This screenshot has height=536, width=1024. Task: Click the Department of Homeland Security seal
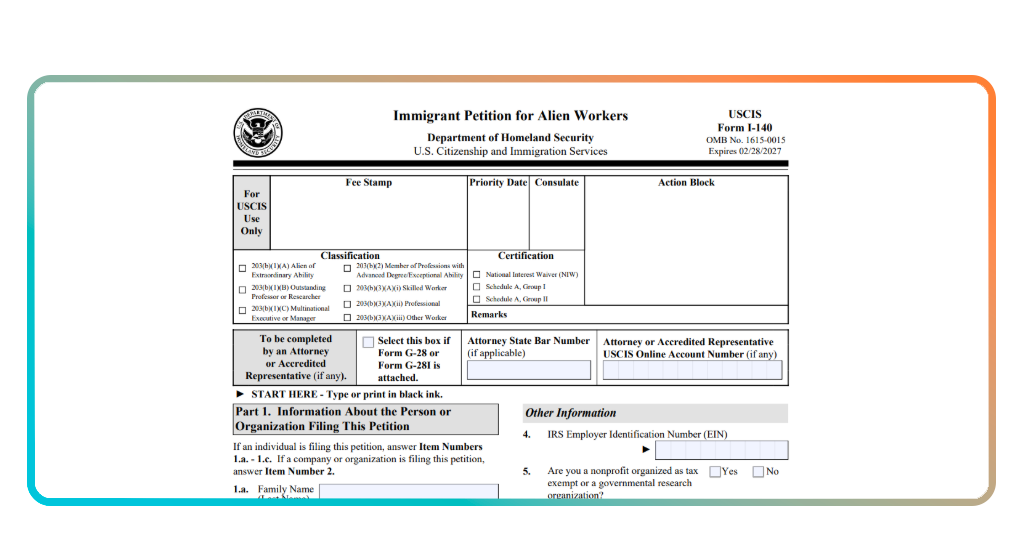pos(258,133)
